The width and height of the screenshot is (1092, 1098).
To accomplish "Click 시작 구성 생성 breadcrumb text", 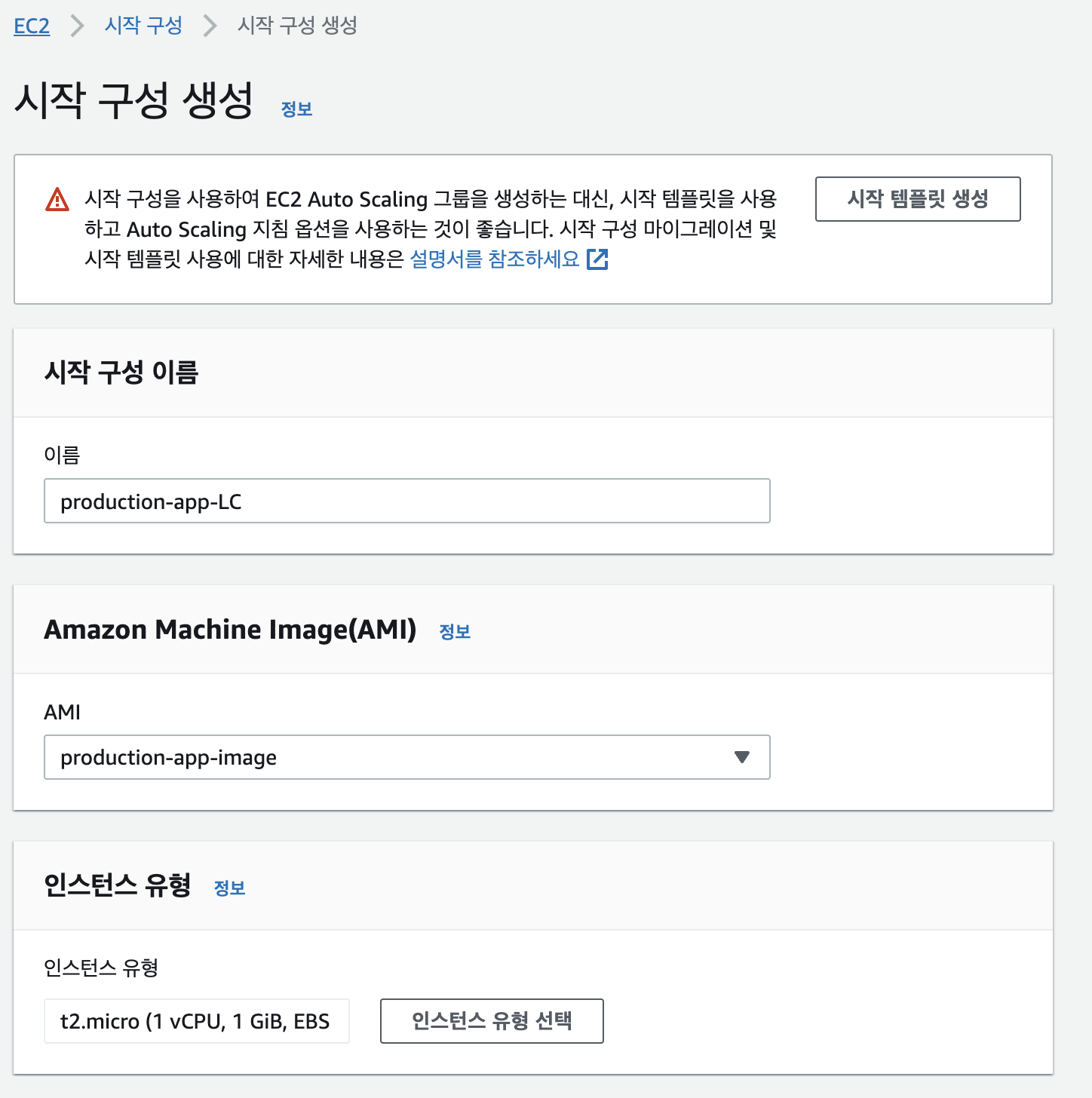I will coord(297,26).
